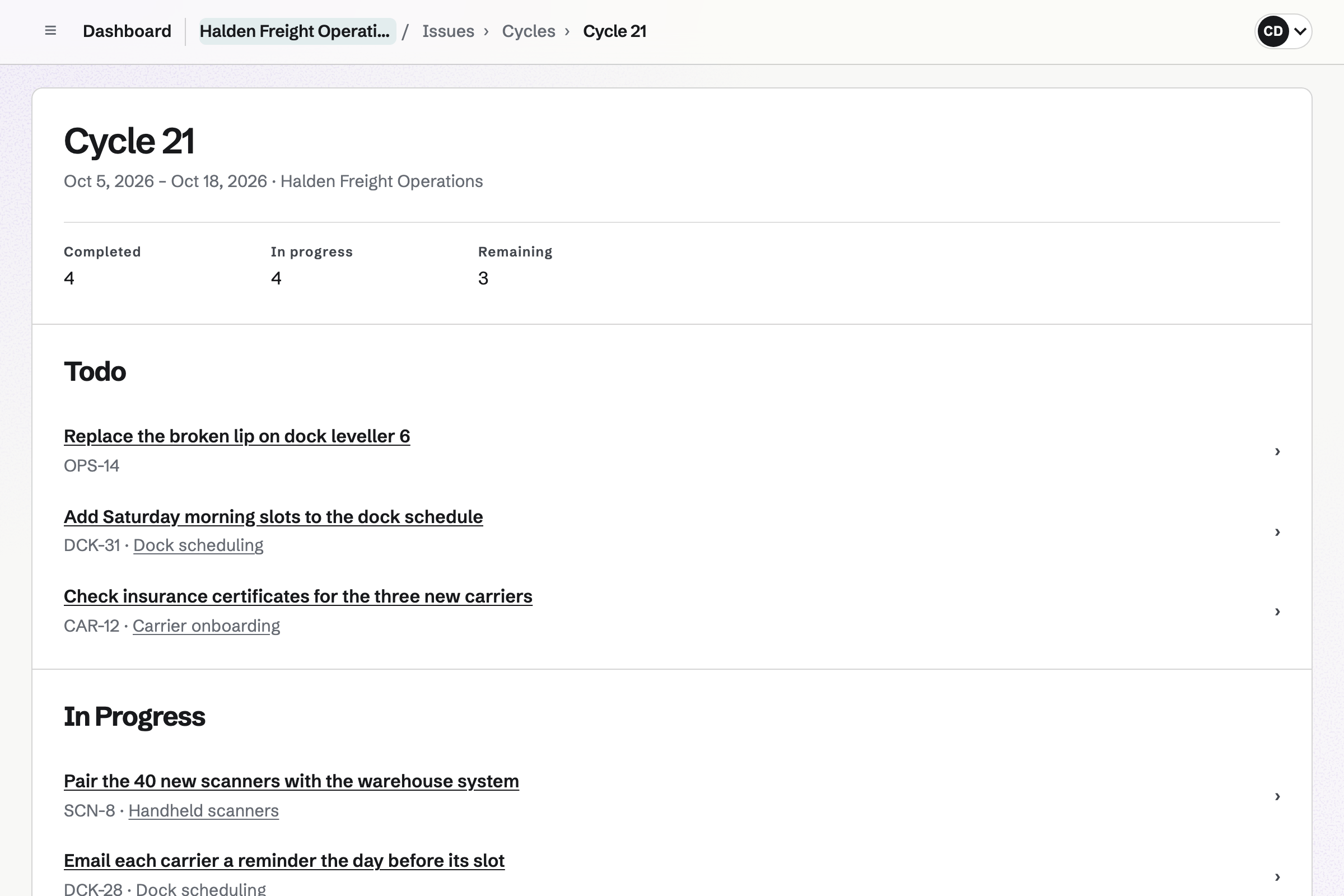Click the Todo section heading
Viewport: 1344px width, 896px height.
[x=95, y=371]
